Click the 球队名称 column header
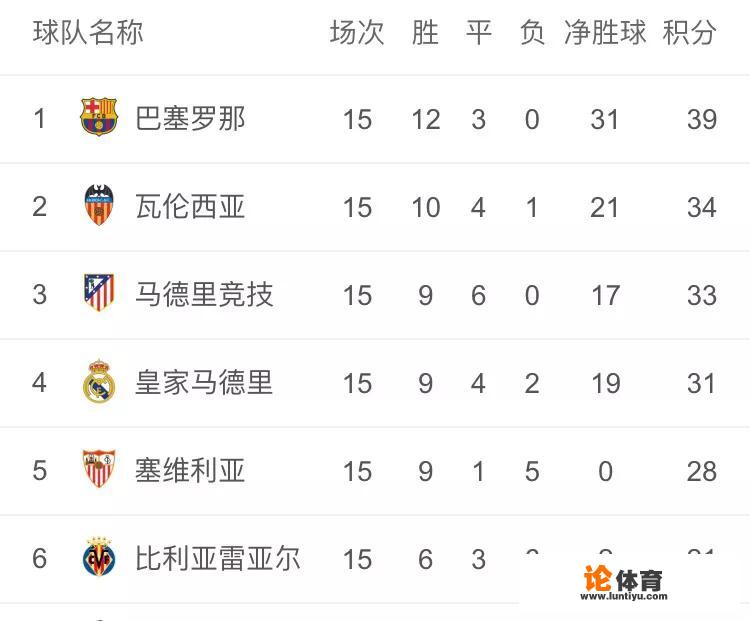 (88, 32)
